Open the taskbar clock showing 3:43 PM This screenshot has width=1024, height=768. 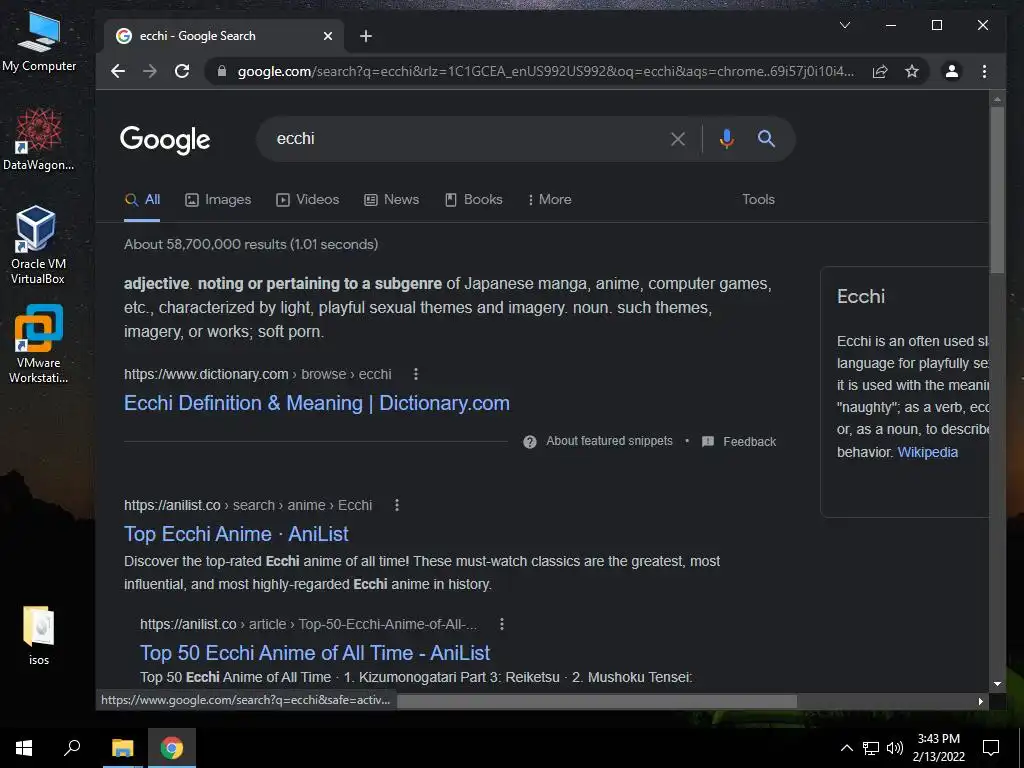pyautogui.click(x=938, y=748)
